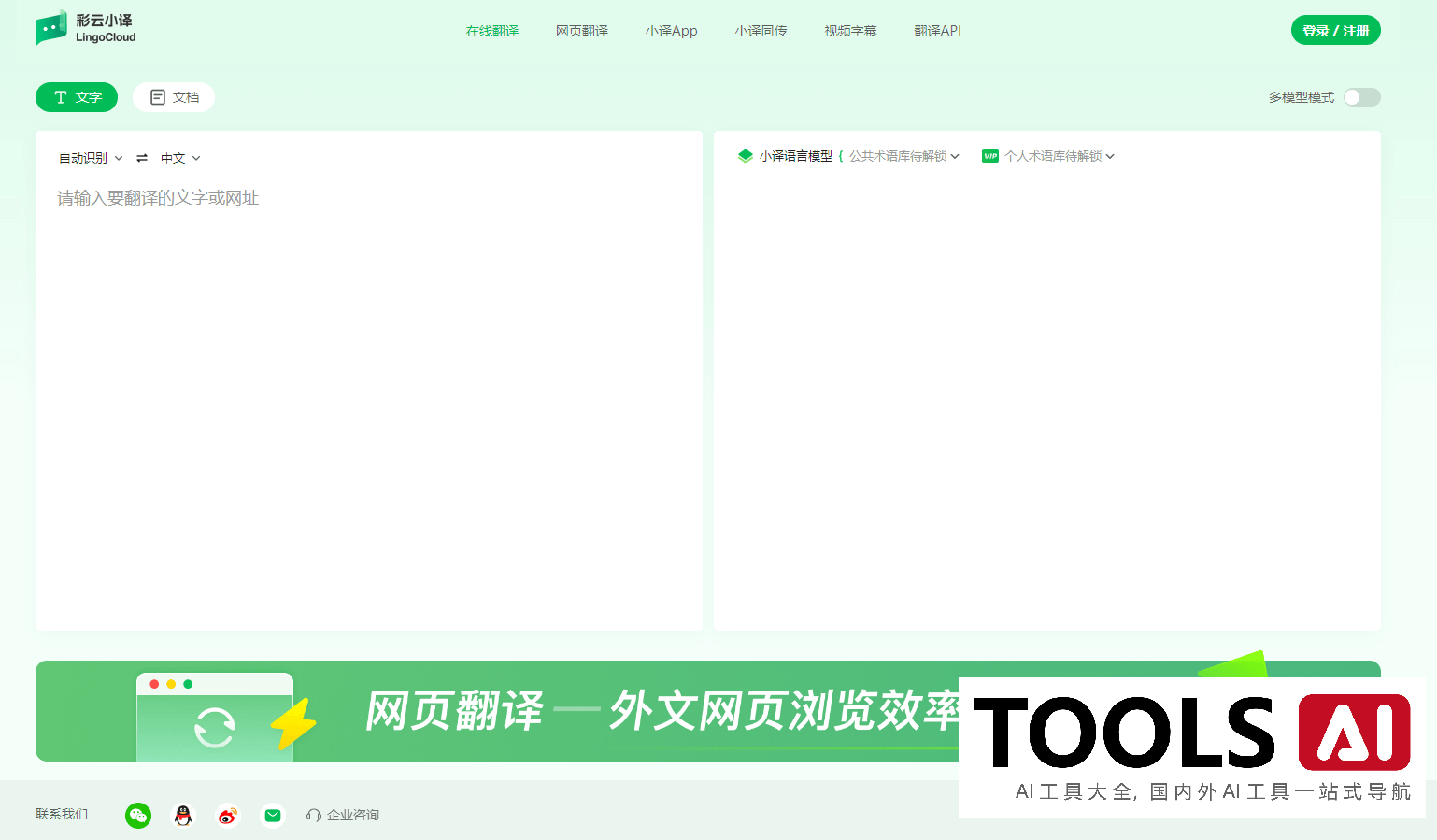The height and width of the screenshot is (840, 1437).
Task: Click the 联系我们 link in the footer
Action: [x=60, y=815]
